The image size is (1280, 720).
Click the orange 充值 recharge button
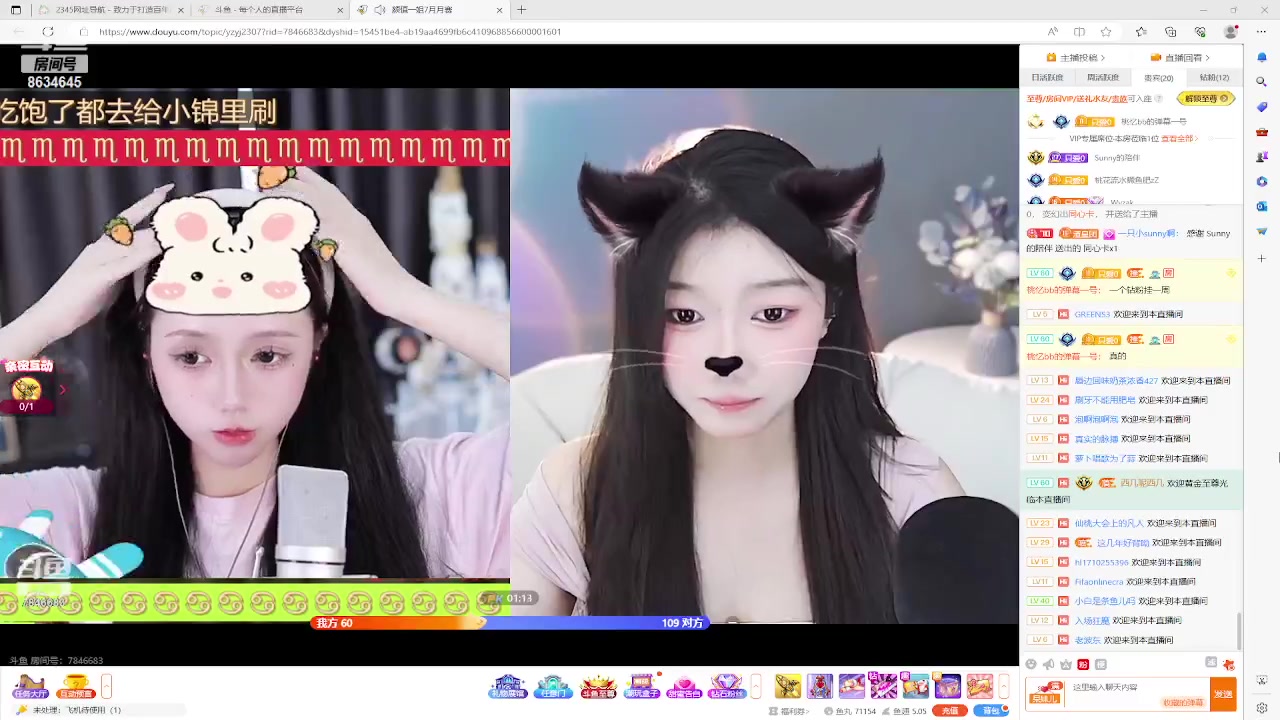(x=949, y=711)
